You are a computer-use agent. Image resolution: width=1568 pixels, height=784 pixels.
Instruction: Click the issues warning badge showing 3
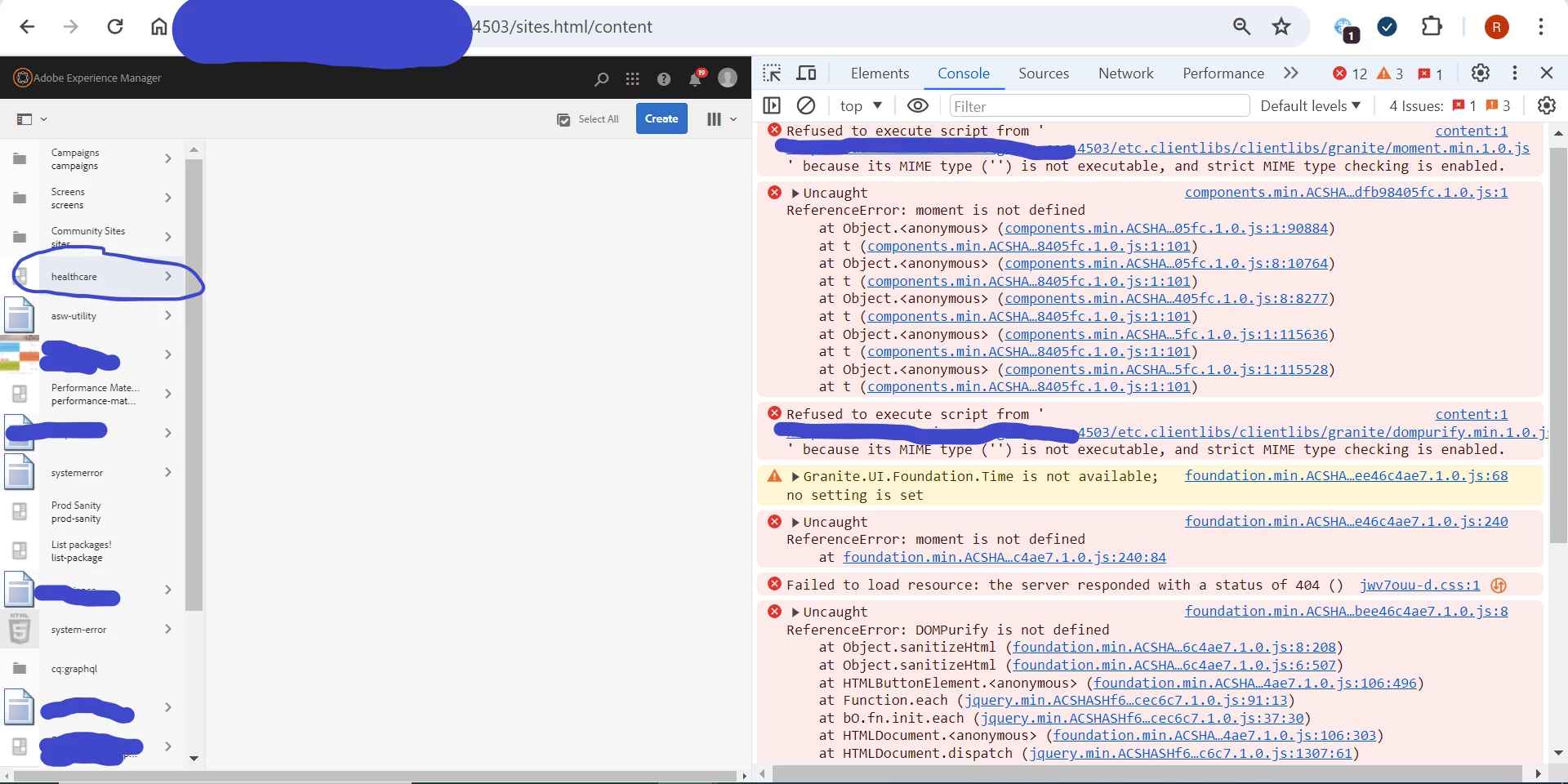pyautogui.click(x=1499, y=106)
